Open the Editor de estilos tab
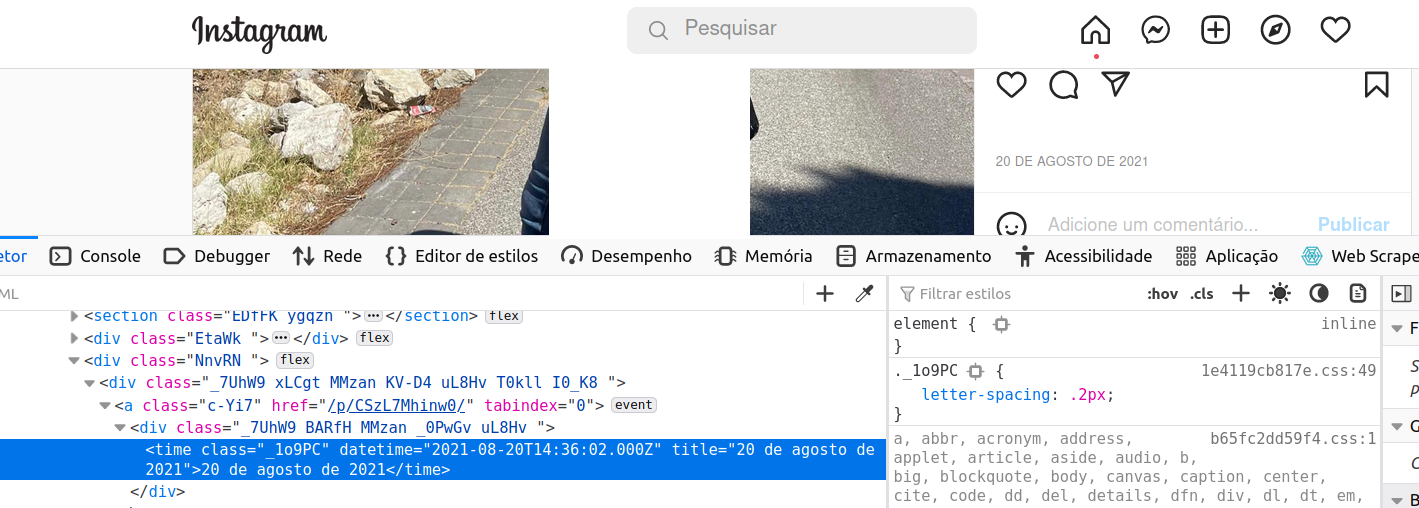Image resolution: width=1419 pixels, height=508 pixels. [461, 256]
